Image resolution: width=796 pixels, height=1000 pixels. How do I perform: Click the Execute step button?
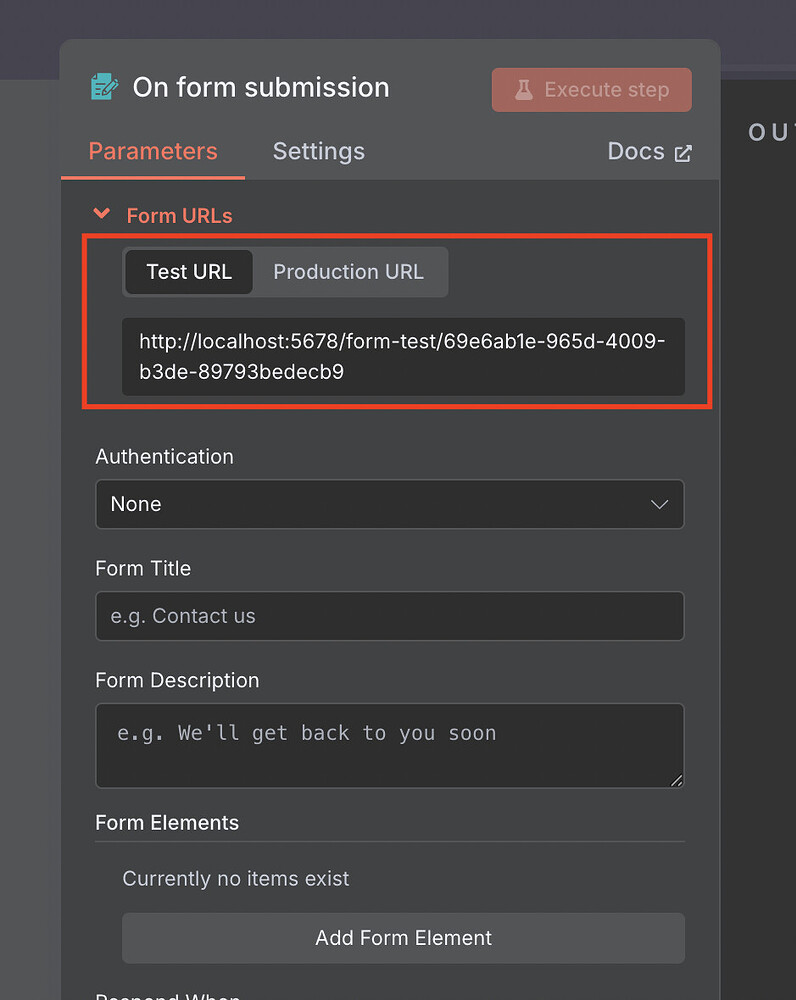click(591, 89)
